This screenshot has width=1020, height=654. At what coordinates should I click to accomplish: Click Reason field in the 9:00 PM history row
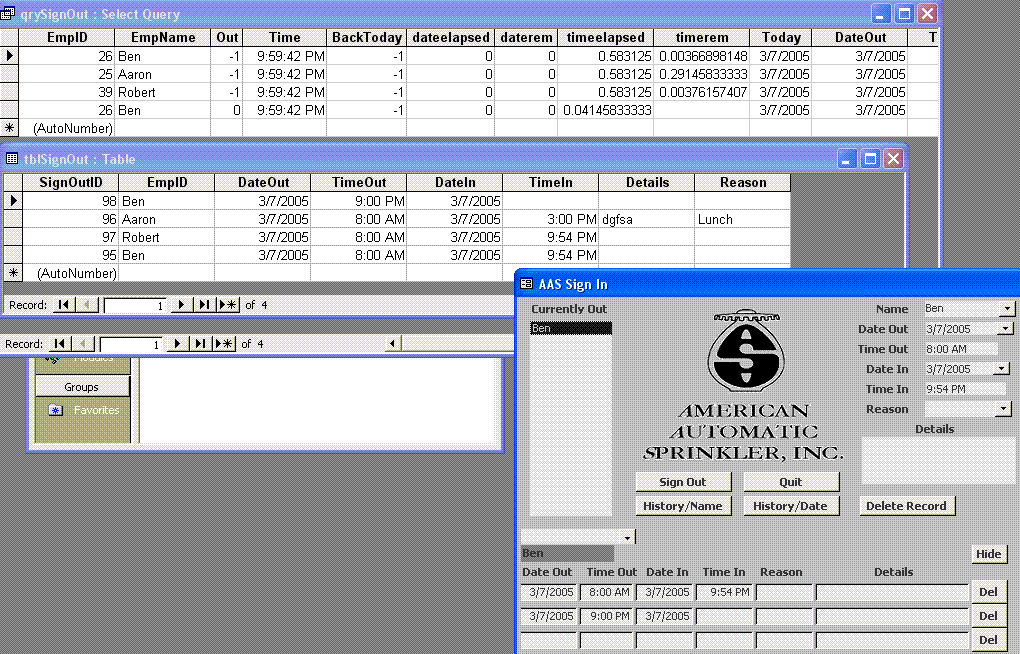[x=784, y=616]
